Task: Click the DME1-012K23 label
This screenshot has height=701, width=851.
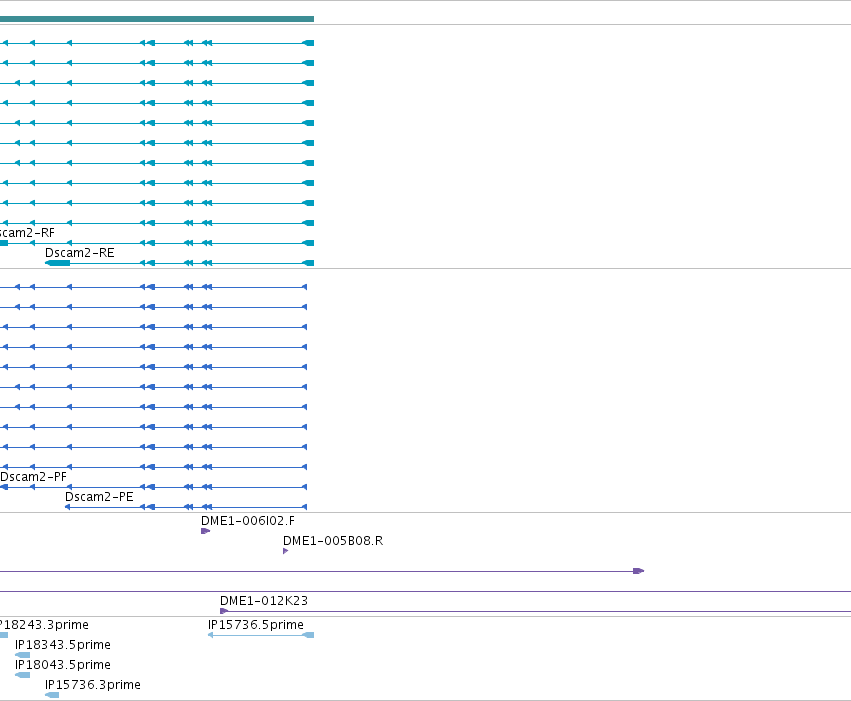Action: (264, 601)
